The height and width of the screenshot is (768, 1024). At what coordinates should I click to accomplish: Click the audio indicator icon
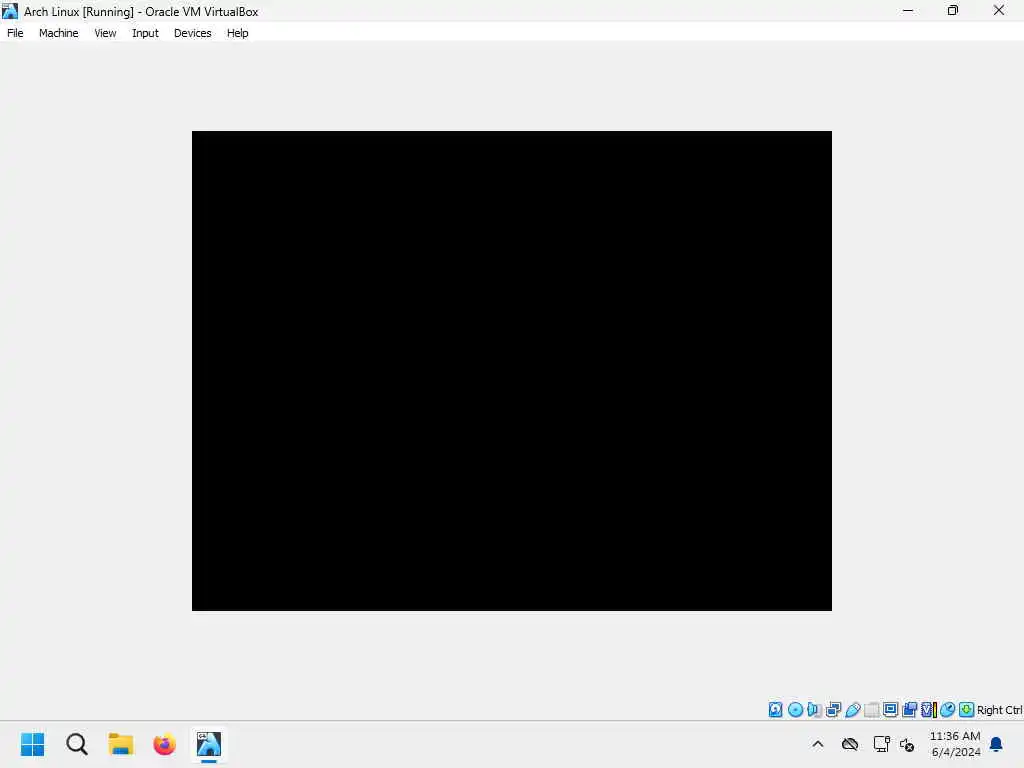814,710
